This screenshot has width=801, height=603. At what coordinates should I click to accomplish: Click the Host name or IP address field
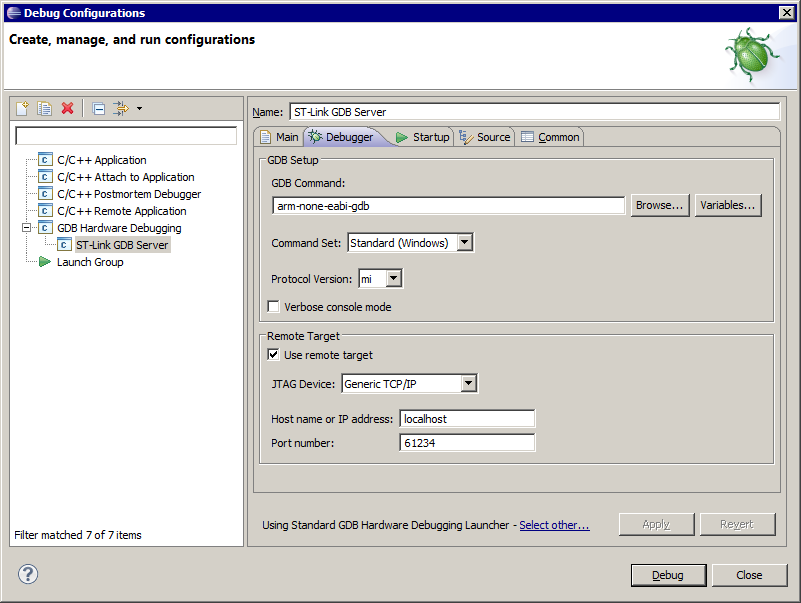click(467, 419)
